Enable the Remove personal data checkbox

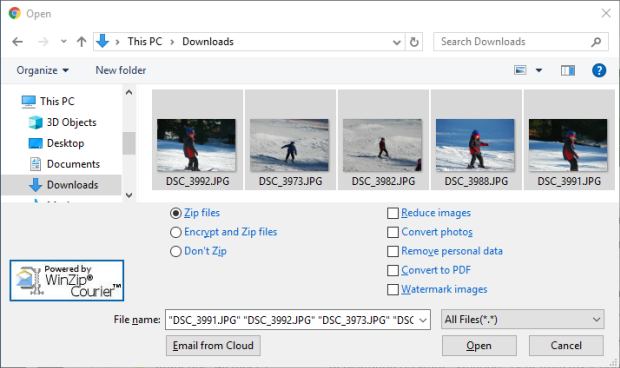(393, 251)
